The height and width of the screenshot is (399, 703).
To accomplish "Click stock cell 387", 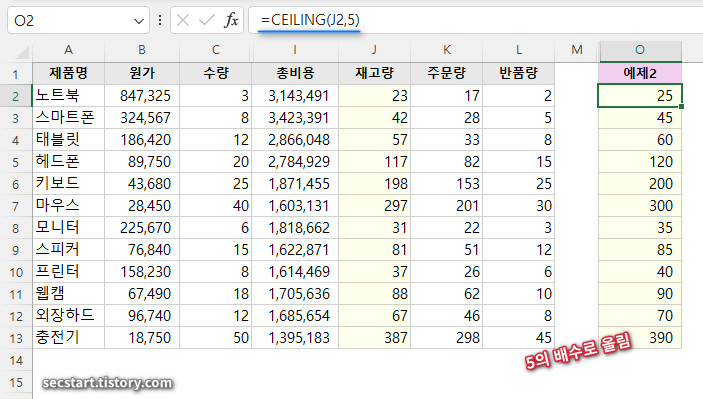I will coord(374,338).
